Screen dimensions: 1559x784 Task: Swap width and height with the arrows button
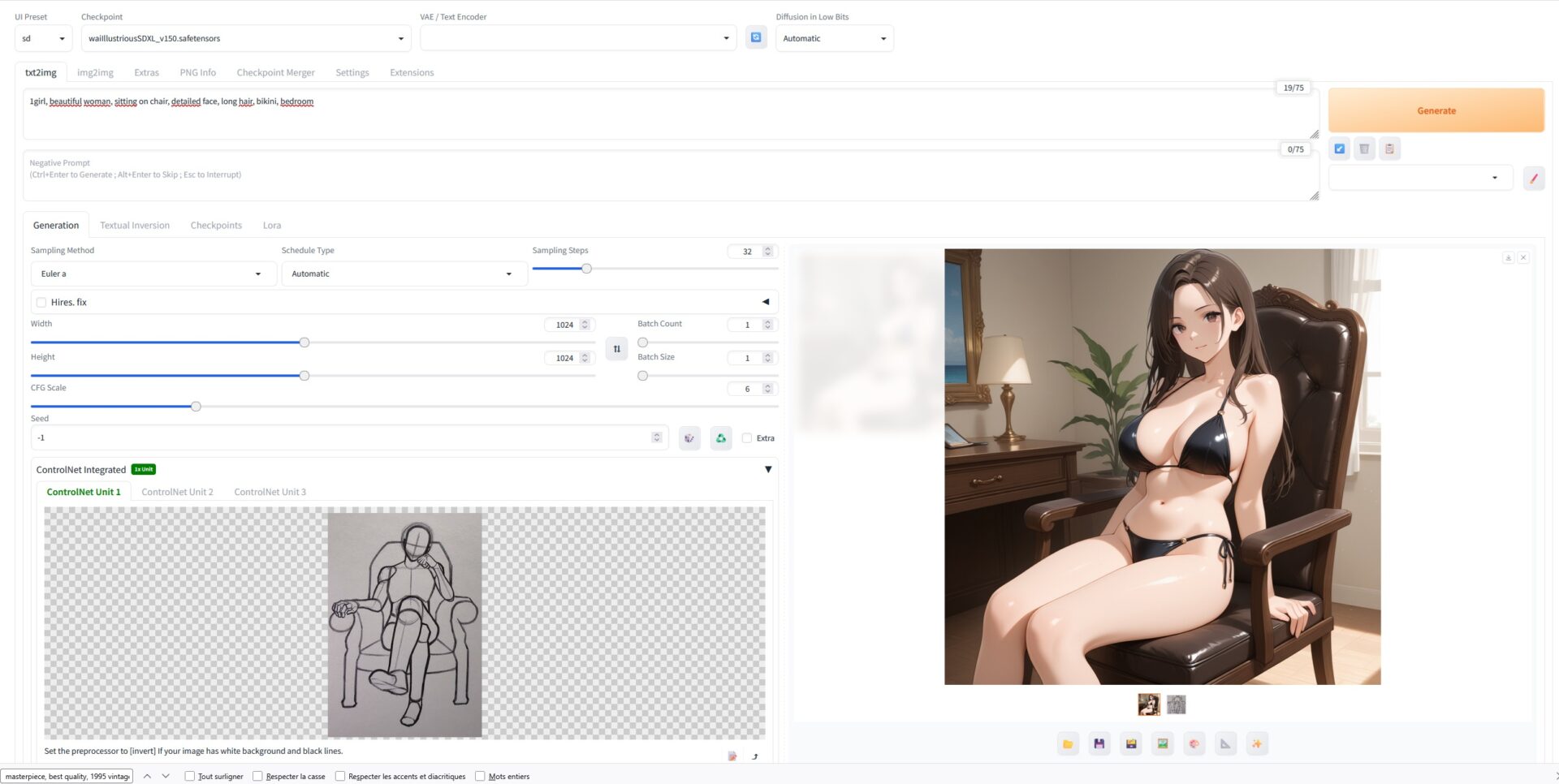tap(616, 349)
